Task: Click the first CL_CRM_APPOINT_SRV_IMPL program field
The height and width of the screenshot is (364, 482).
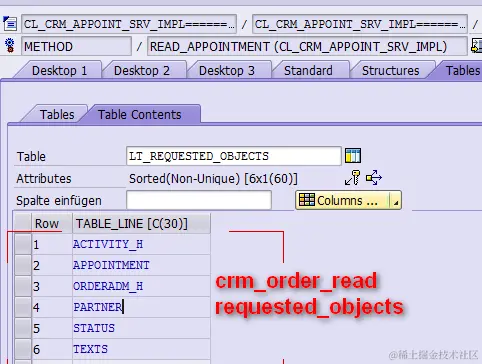Action: (129, 24)
